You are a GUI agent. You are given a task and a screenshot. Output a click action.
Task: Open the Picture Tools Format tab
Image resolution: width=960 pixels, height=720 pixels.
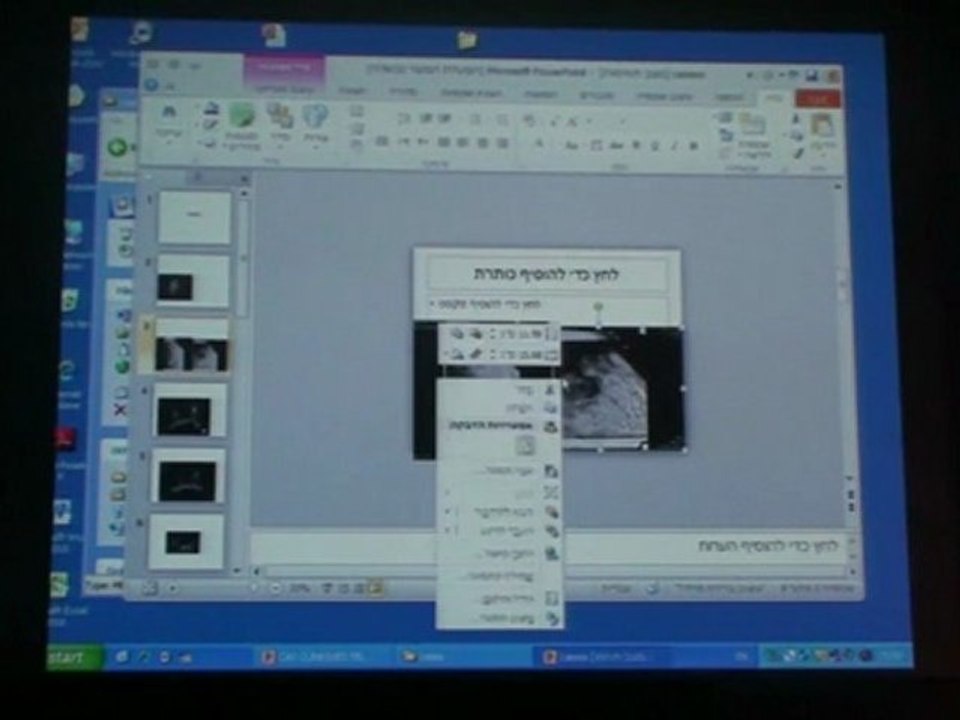coord(284,89)
